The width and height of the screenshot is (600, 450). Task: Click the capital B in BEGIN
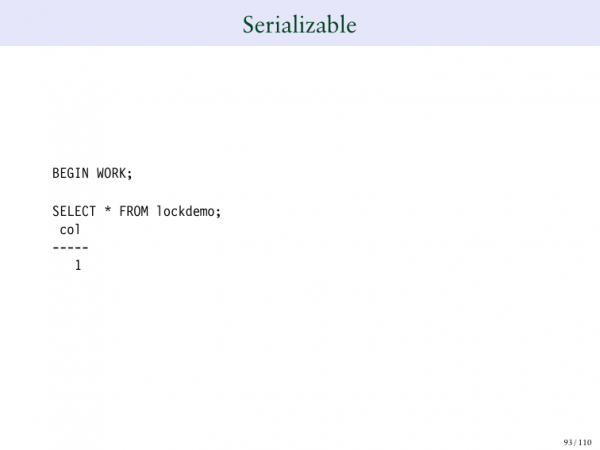[56, 173]
